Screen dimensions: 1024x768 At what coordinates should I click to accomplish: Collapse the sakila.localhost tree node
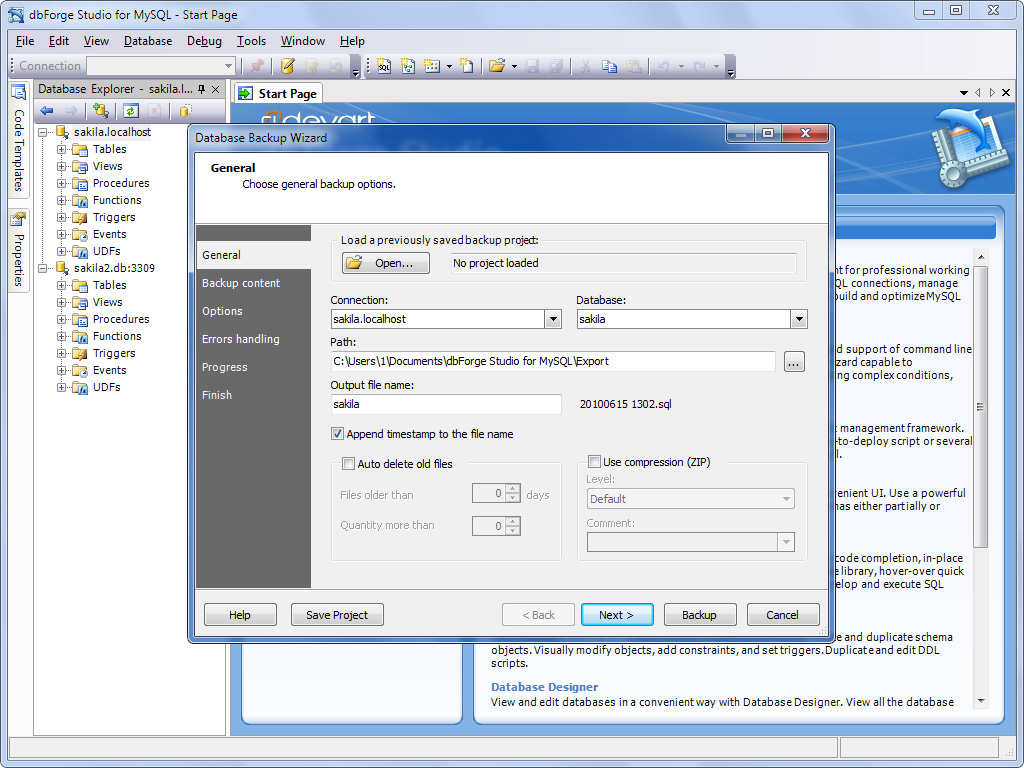point(42,133)
